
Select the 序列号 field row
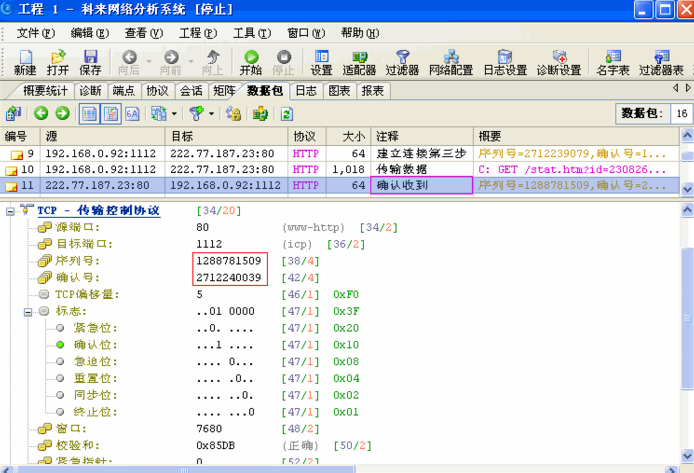pyautogui.click(x=178, y=261)
